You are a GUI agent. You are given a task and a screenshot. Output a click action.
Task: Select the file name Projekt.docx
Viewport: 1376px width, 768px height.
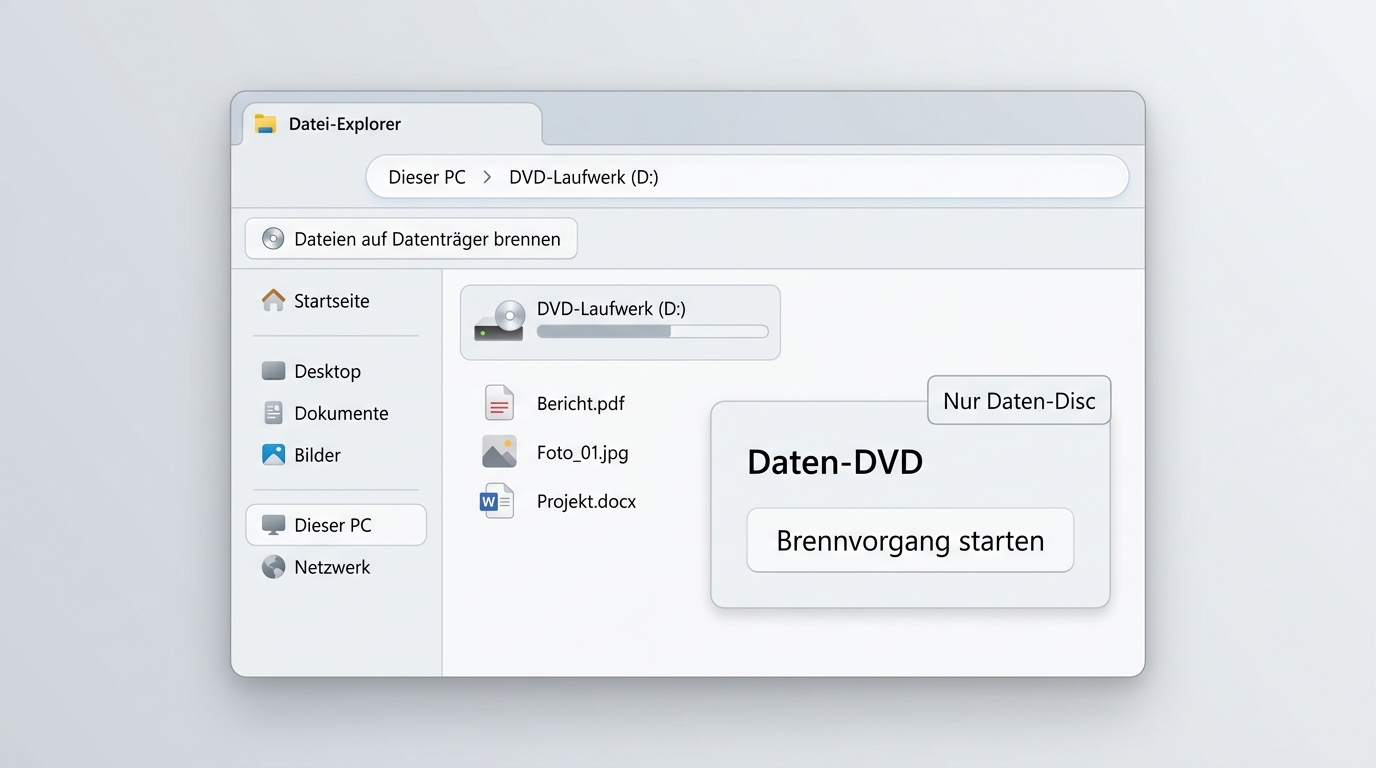(x=586, y=501)
